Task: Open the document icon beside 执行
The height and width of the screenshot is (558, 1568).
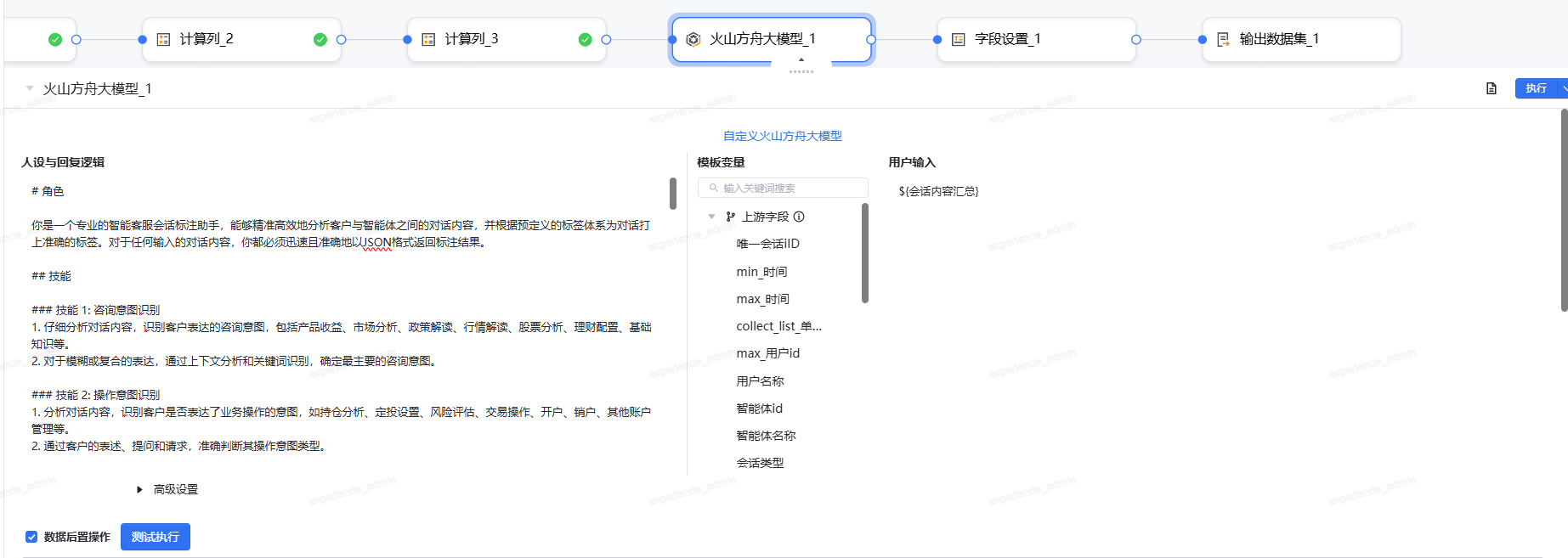Action: point(1492,88)
